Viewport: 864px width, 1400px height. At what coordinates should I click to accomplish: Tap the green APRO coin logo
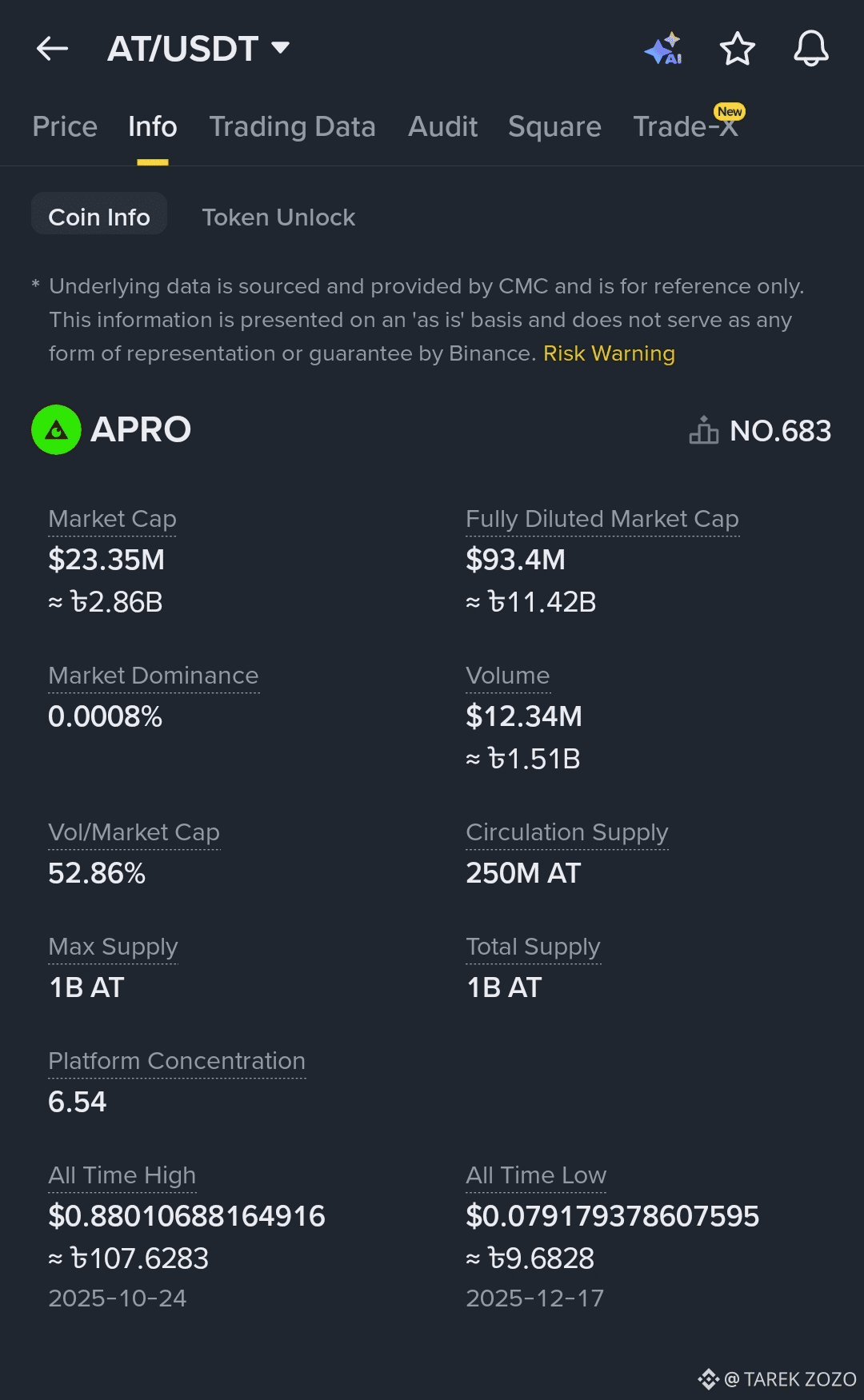click(x=56, y=430)
